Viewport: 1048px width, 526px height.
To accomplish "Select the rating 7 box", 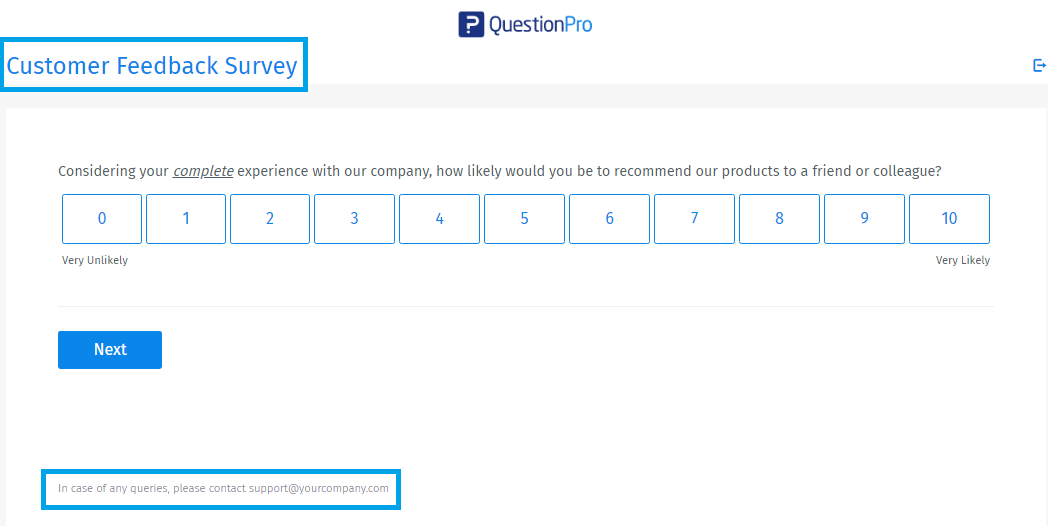I will (694, 219).
